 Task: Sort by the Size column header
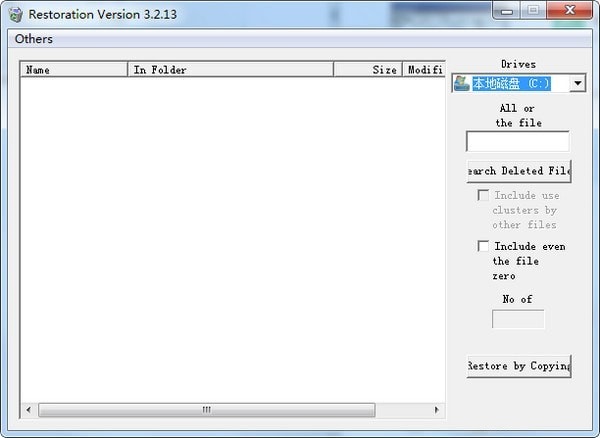[x=368, y=70]
